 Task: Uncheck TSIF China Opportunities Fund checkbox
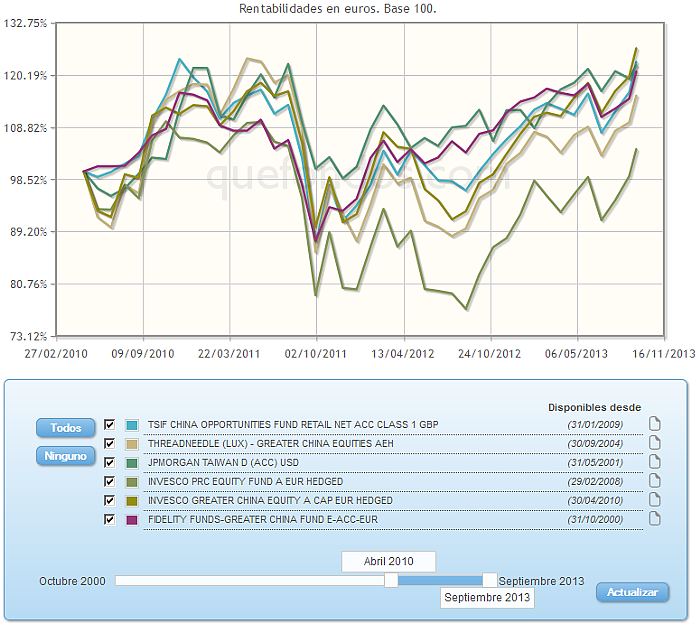109,424
